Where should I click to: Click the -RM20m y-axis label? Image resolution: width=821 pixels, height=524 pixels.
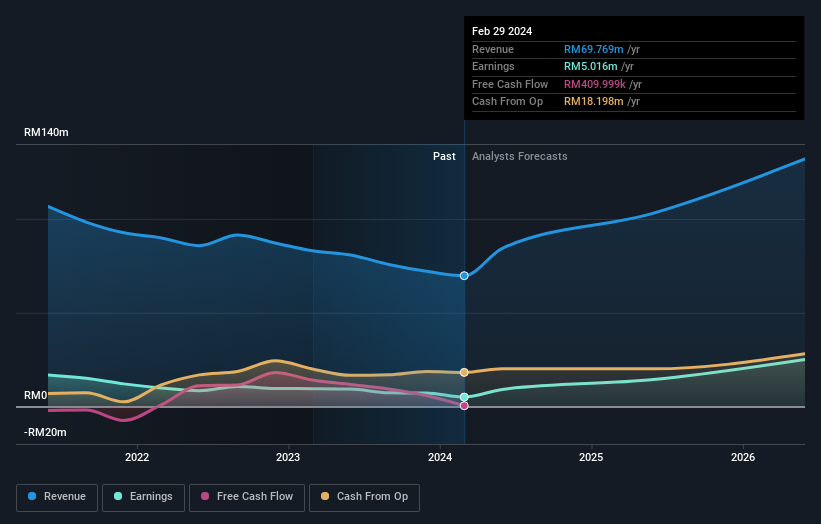(x=45, y=432)
